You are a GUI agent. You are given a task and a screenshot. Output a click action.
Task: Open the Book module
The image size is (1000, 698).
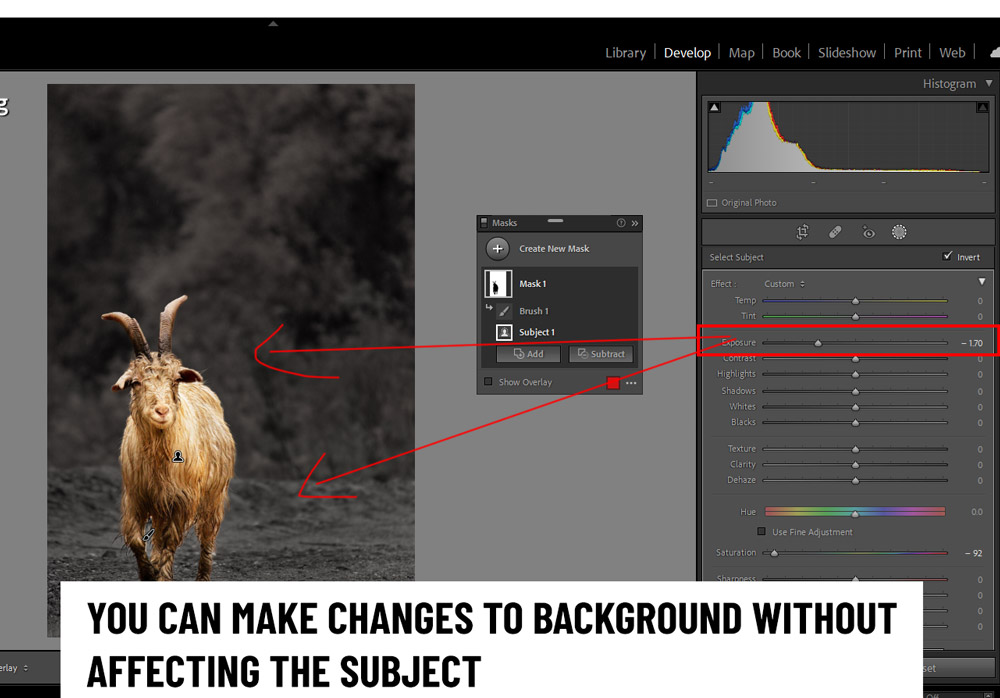click(786, 53)
